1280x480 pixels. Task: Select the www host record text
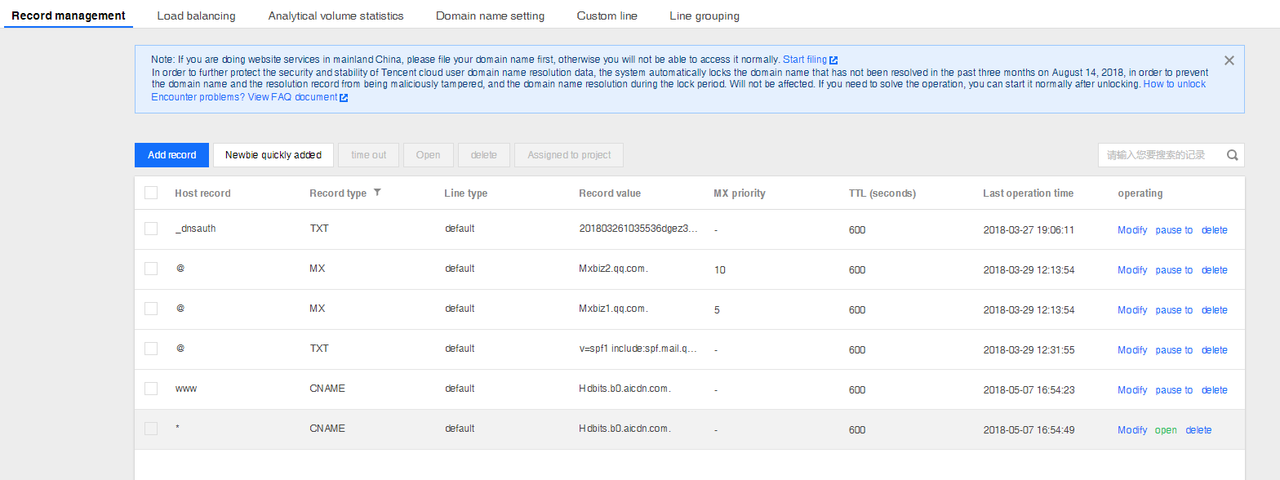pos(186,389)
